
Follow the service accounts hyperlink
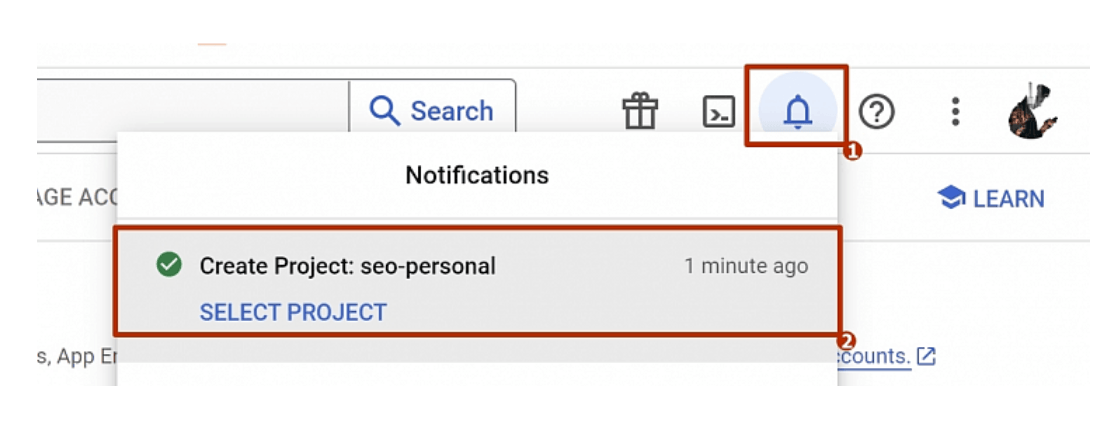point(873,356)
